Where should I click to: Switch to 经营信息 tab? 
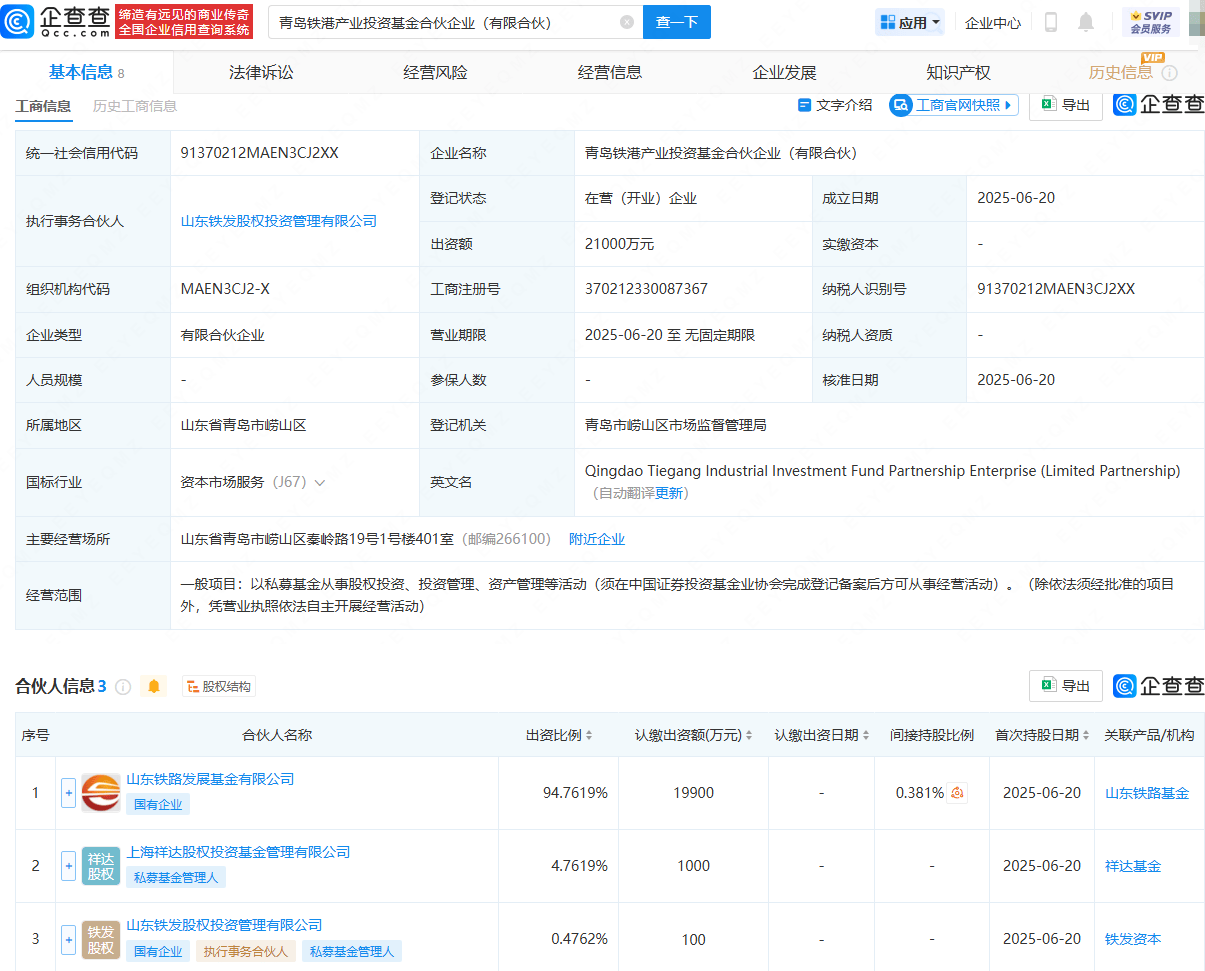pyautogui.click(x=610, y=73)
